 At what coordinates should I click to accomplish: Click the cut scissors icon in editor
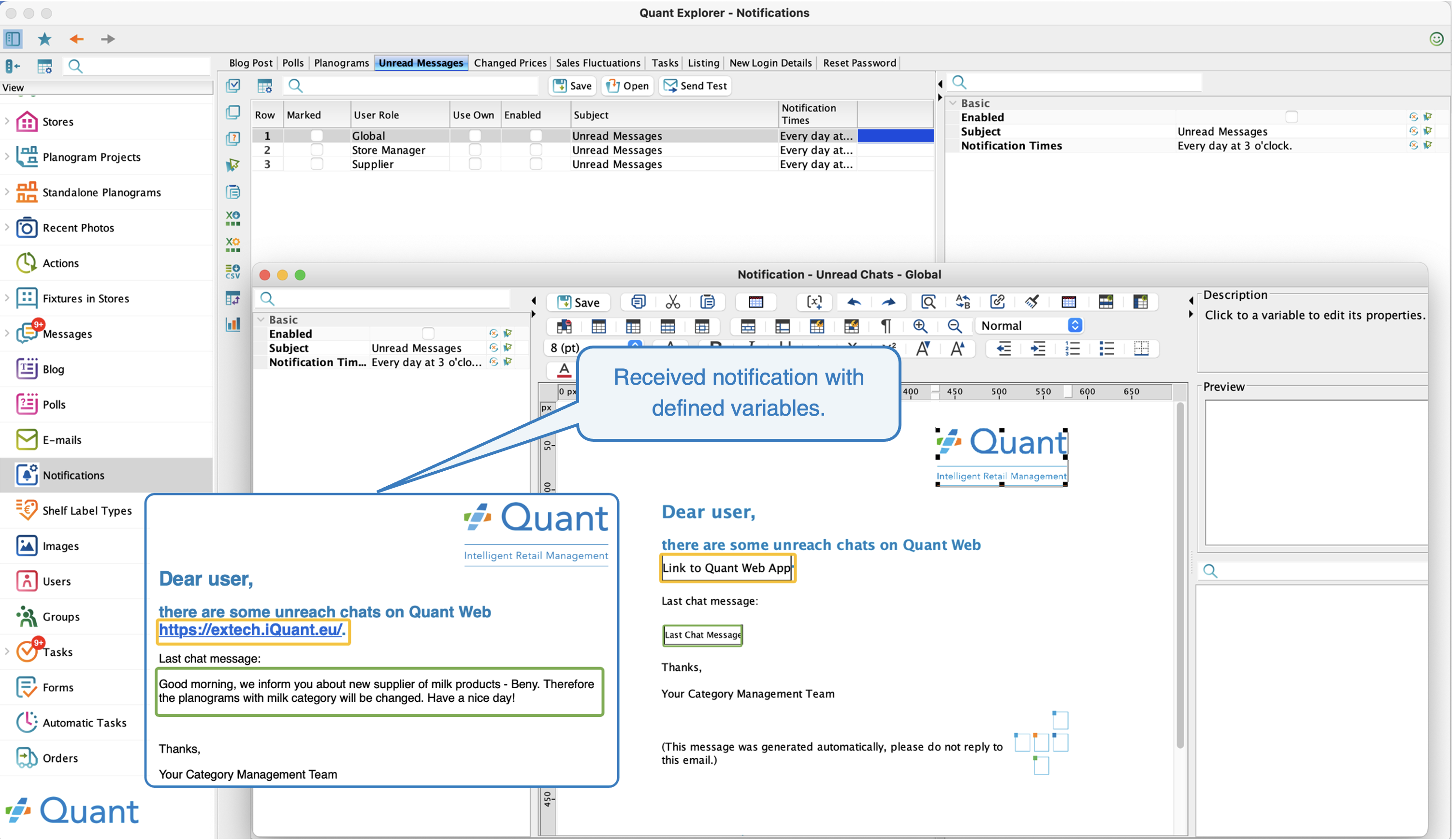[673, 302]
